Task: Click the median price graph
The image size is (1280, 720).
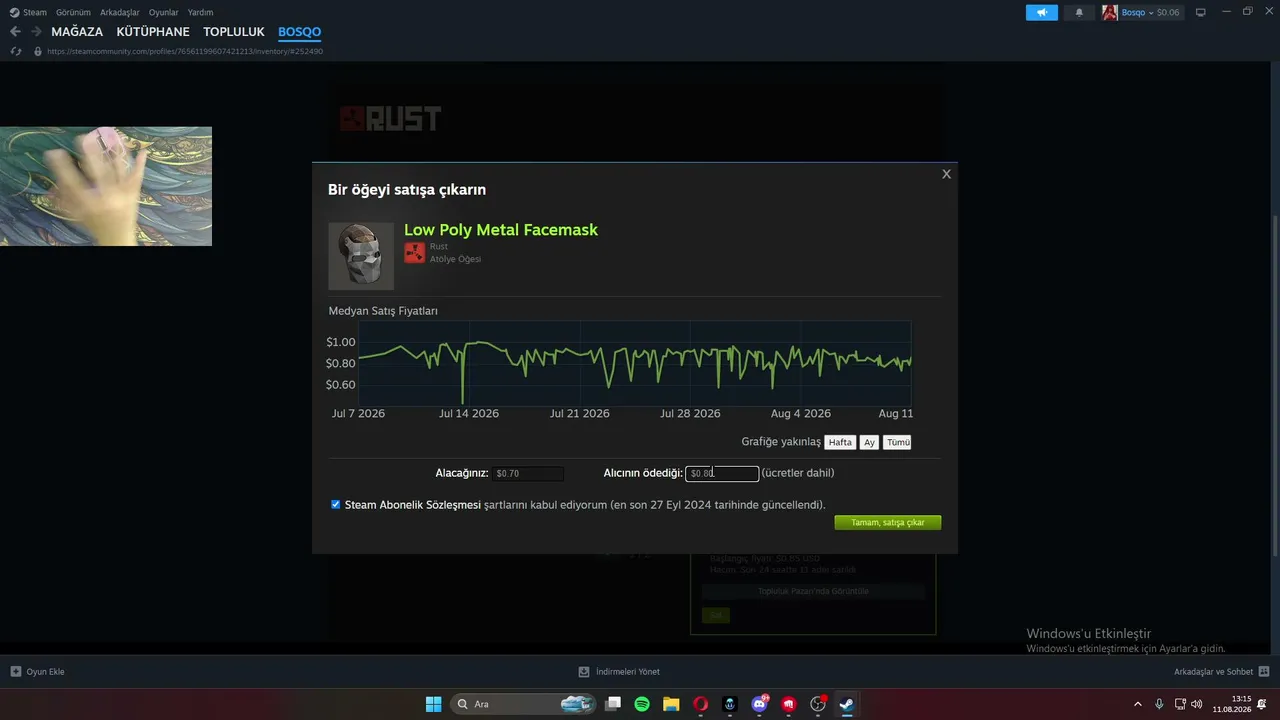Action: [x=635, y=363]
